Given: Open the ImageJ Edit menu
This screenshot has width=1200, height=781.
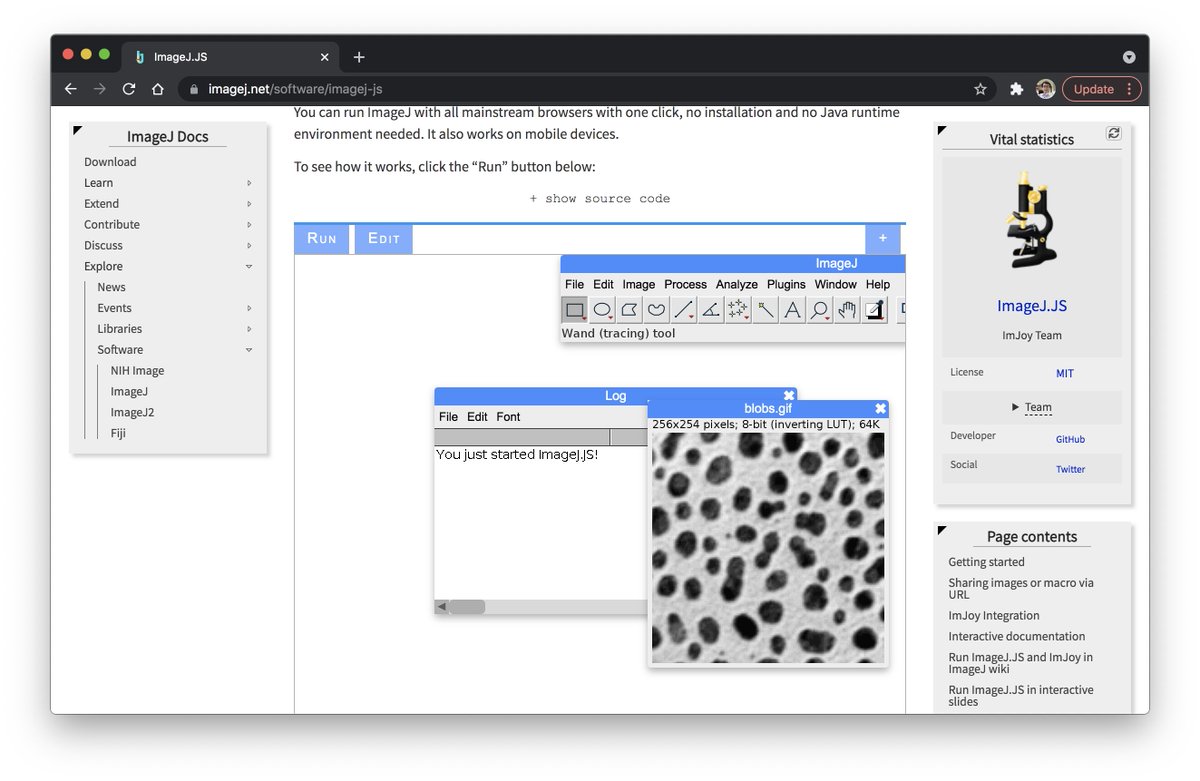Looking at the screenshot, I should click(603, 285).
